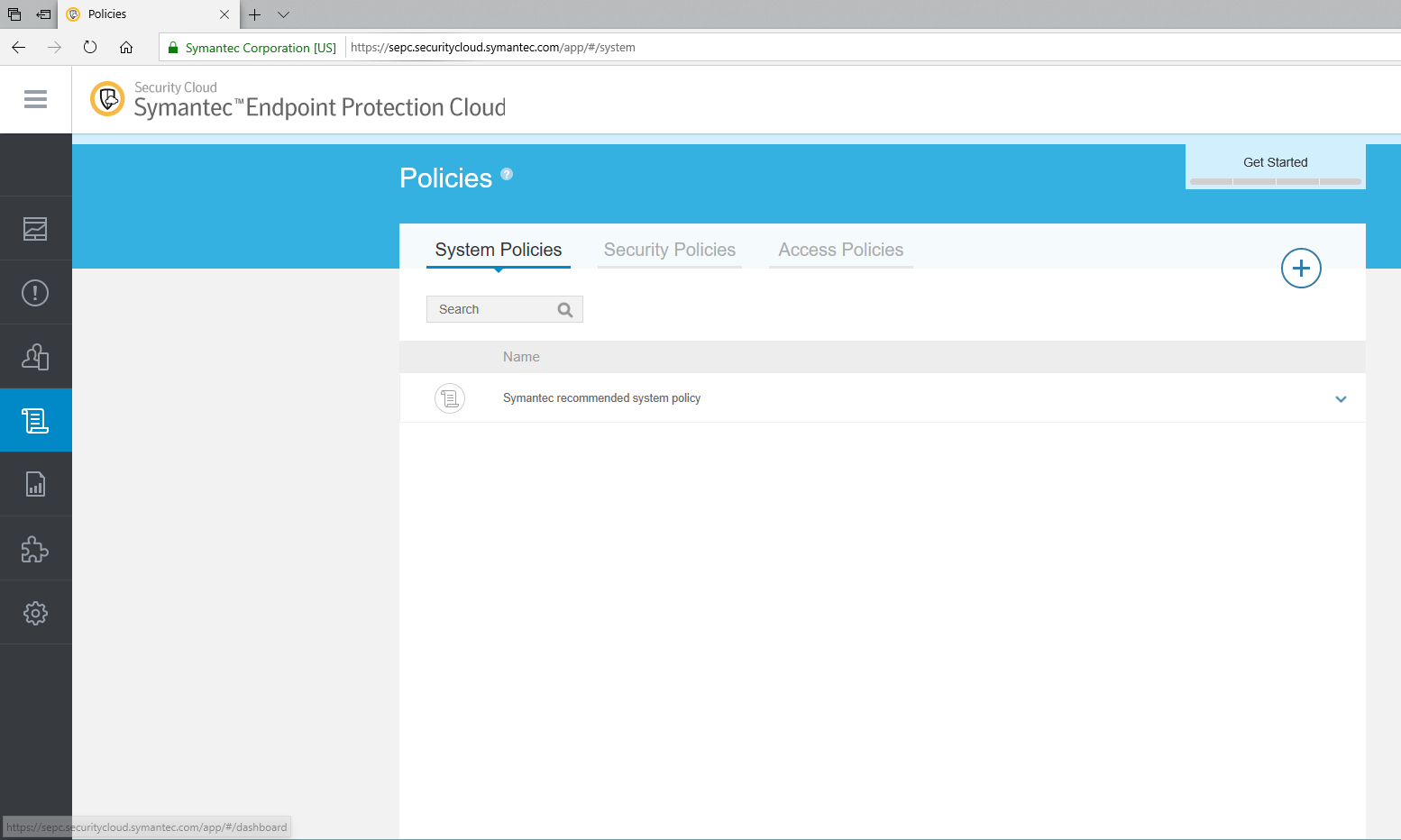Screen dimensions: 1401x840
Task: Close the Policies browser tab
Action: tap(224, 14)
